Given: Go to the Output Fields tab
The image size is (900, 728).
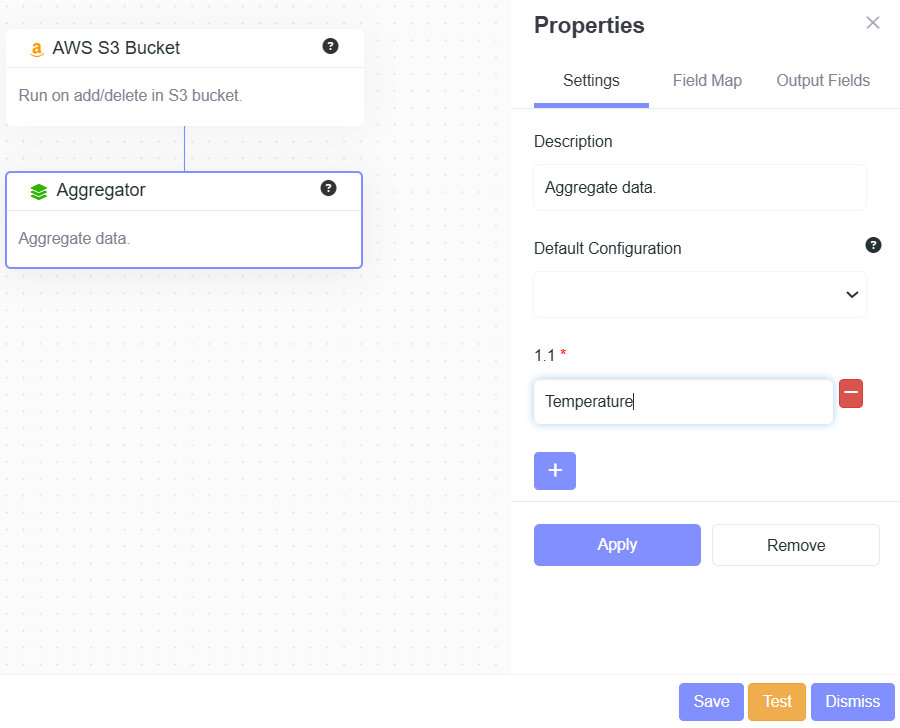Looking at the screenshot, I should pyautogui.click(x=822, y=81).
